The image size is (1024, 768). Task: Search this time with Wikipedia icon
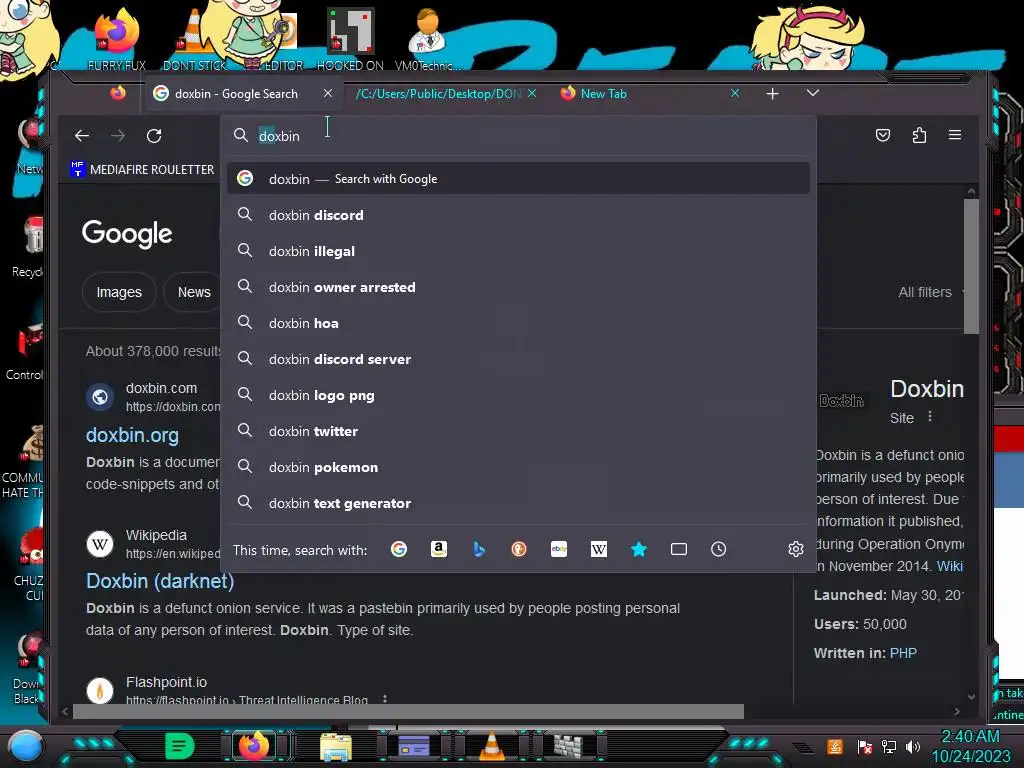click(599, 549)
